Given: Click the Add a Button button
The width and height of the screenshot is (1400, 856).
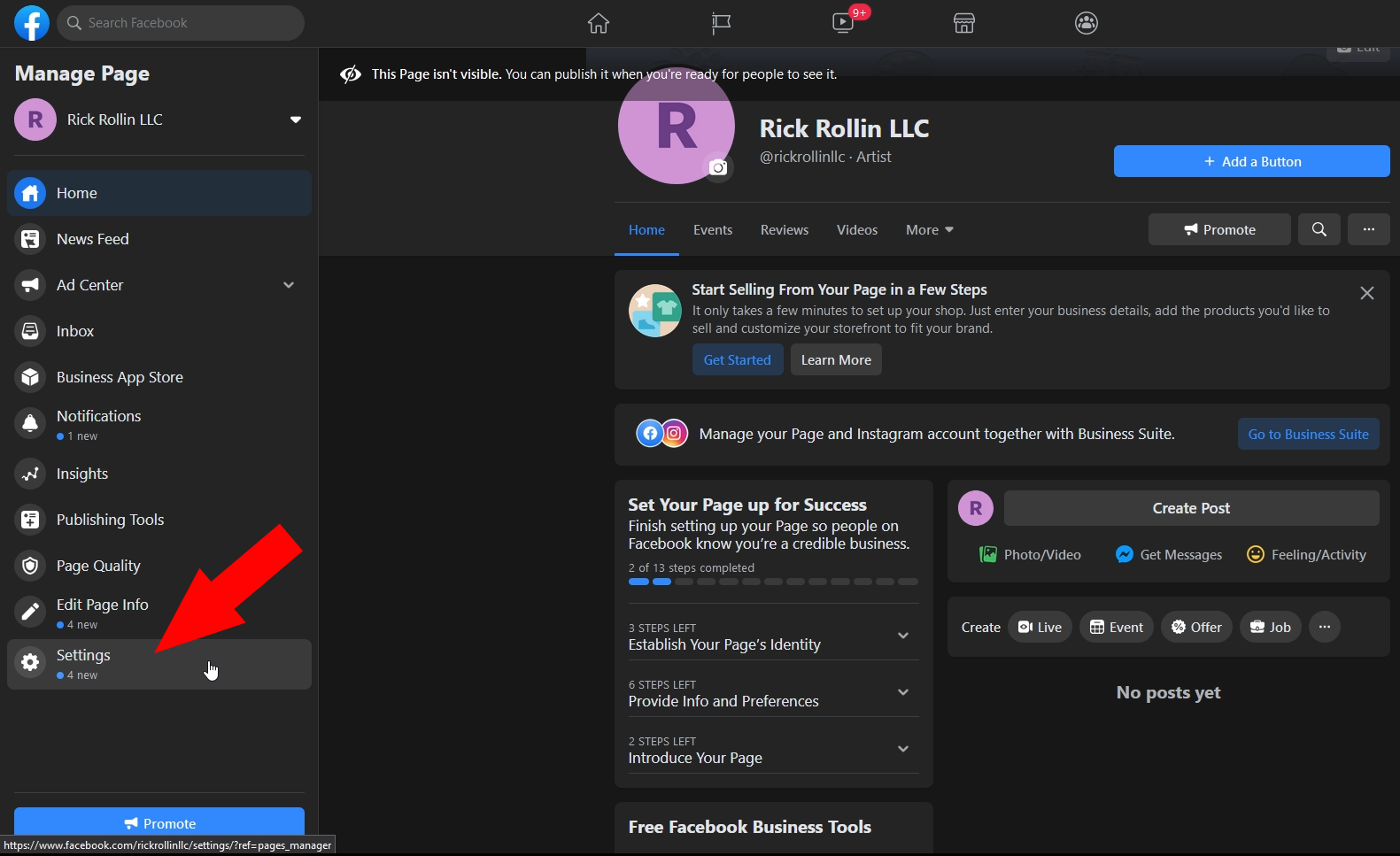Looking at the screenshot, I should tap(1252, 161).
